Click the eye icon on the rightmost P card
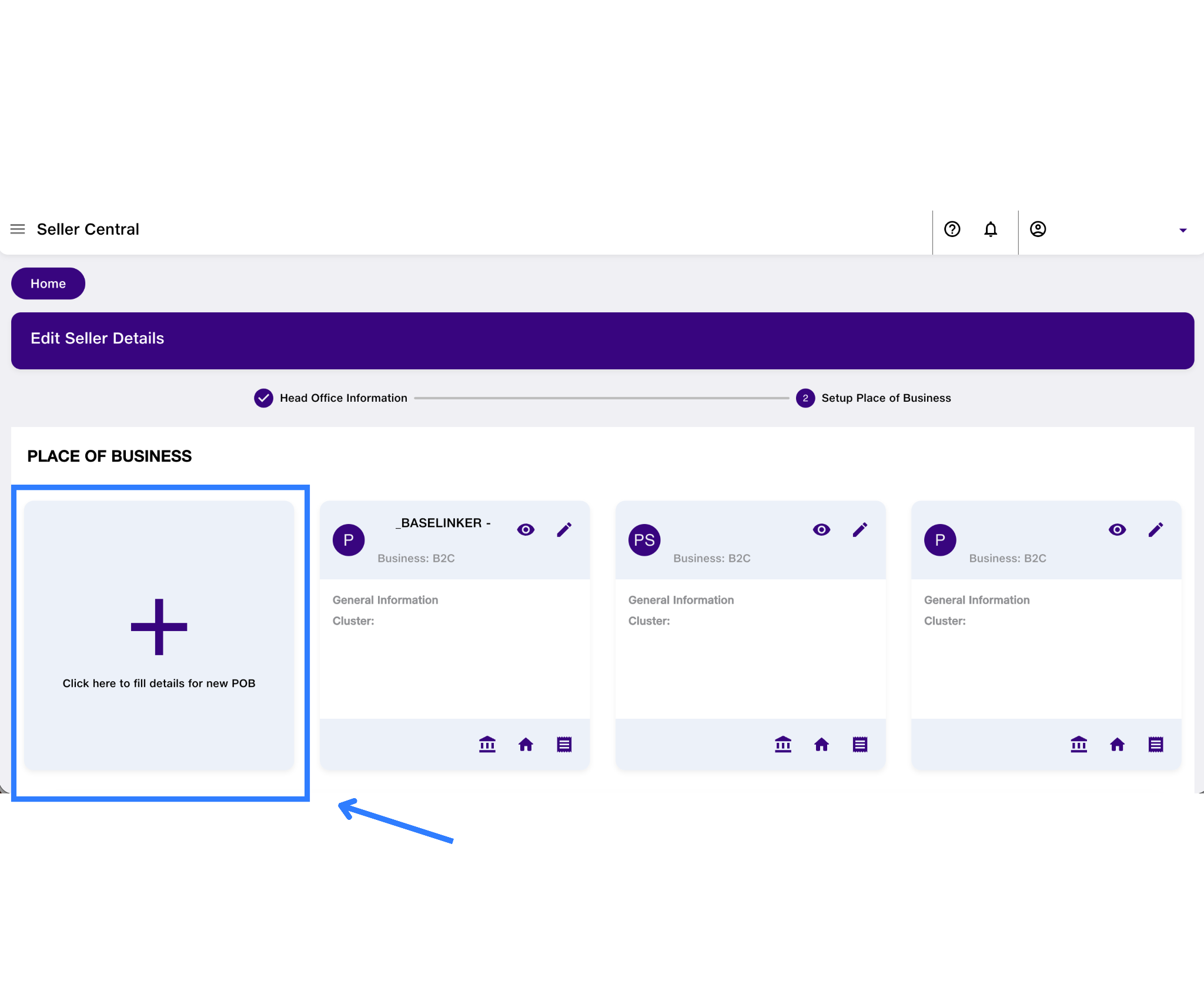Viewport: 1204px width, 1004px height. (x=1117, y=529)
